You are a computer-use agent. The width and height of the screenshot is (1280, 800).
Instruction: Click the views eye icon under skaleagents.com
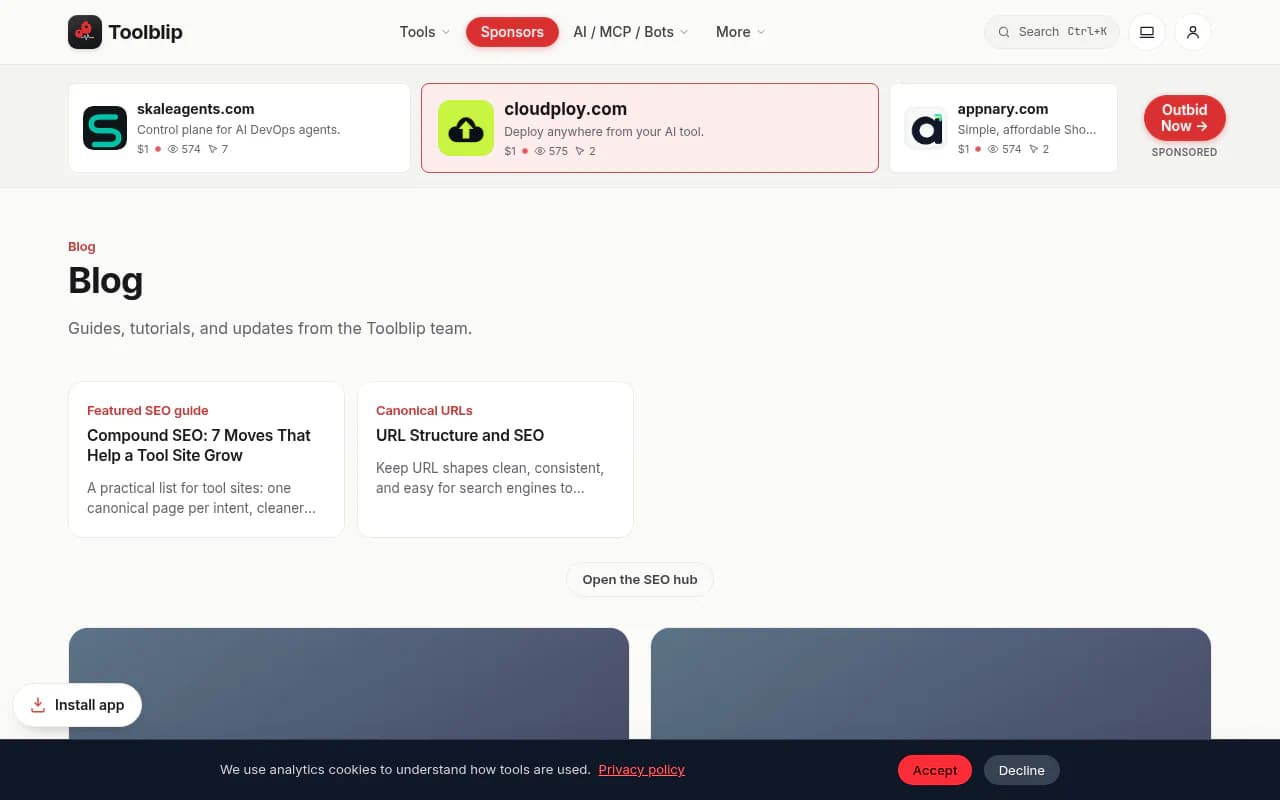[x=173, y=149]
